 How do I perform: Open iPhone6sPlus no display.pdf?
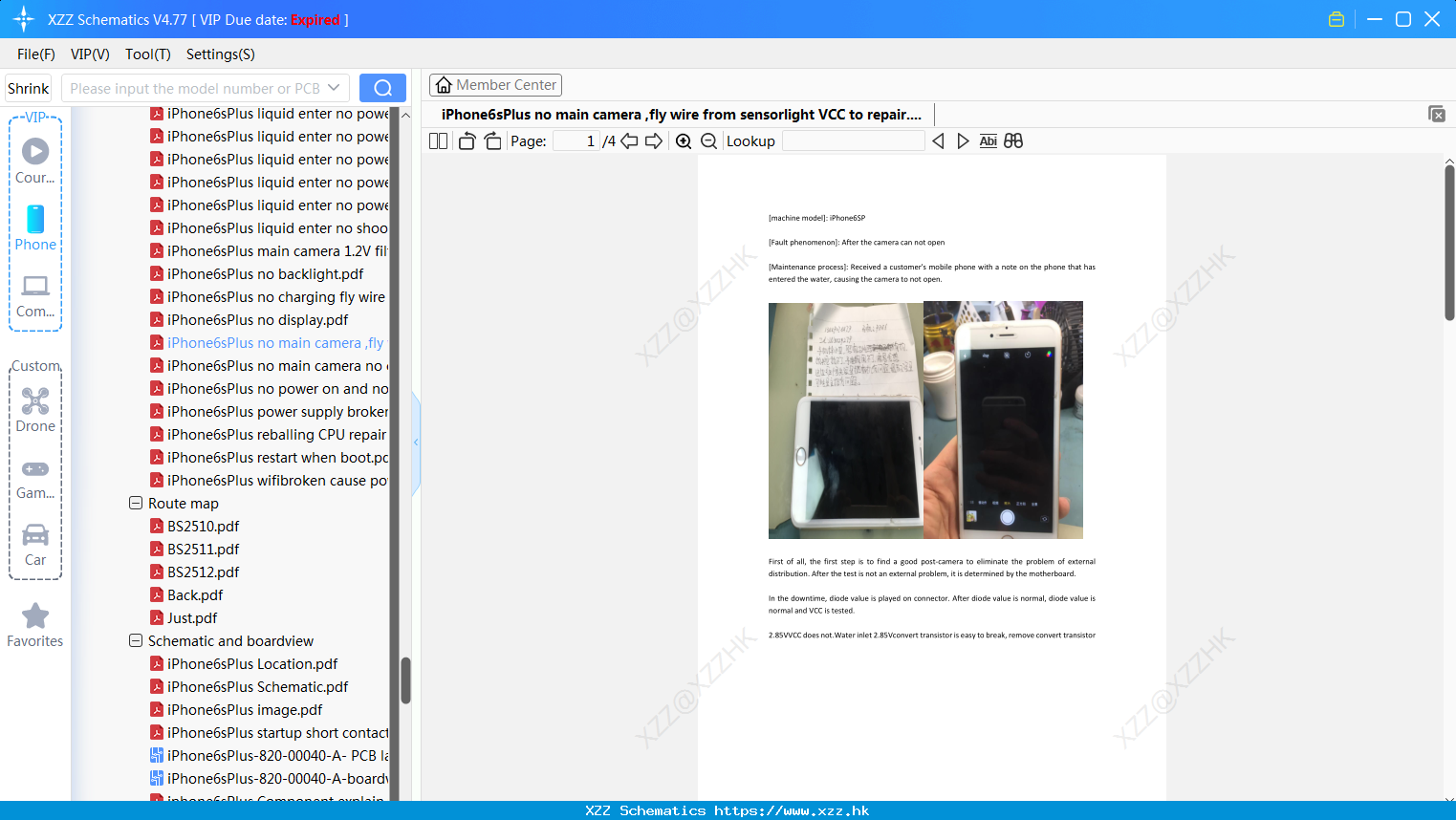tap(257, 319)
